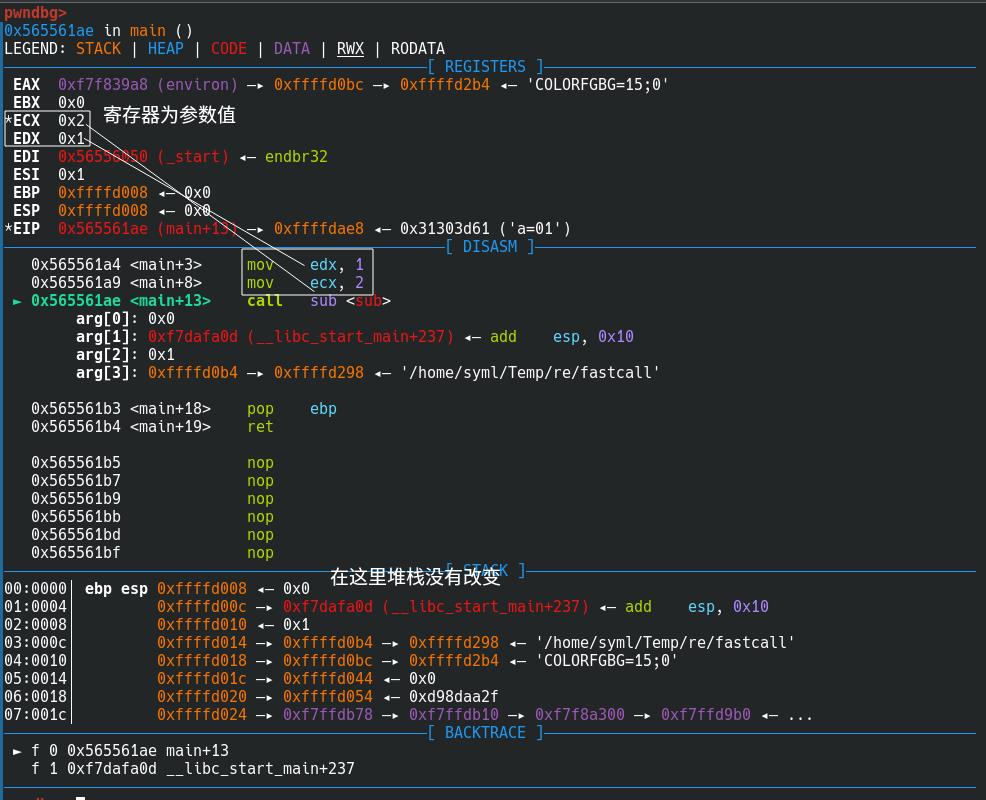Click the underlined RWX legend label

(350, 49)
